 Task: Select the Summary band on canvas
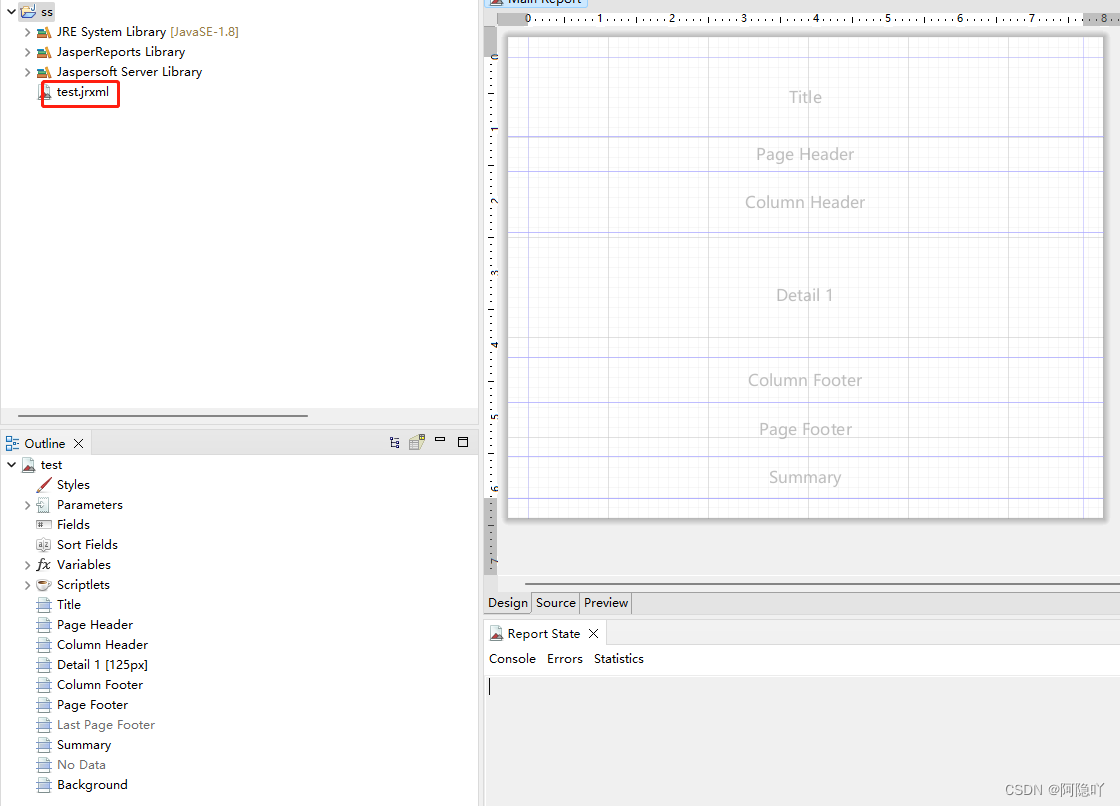pyautogui.click(x=805, y=477)
